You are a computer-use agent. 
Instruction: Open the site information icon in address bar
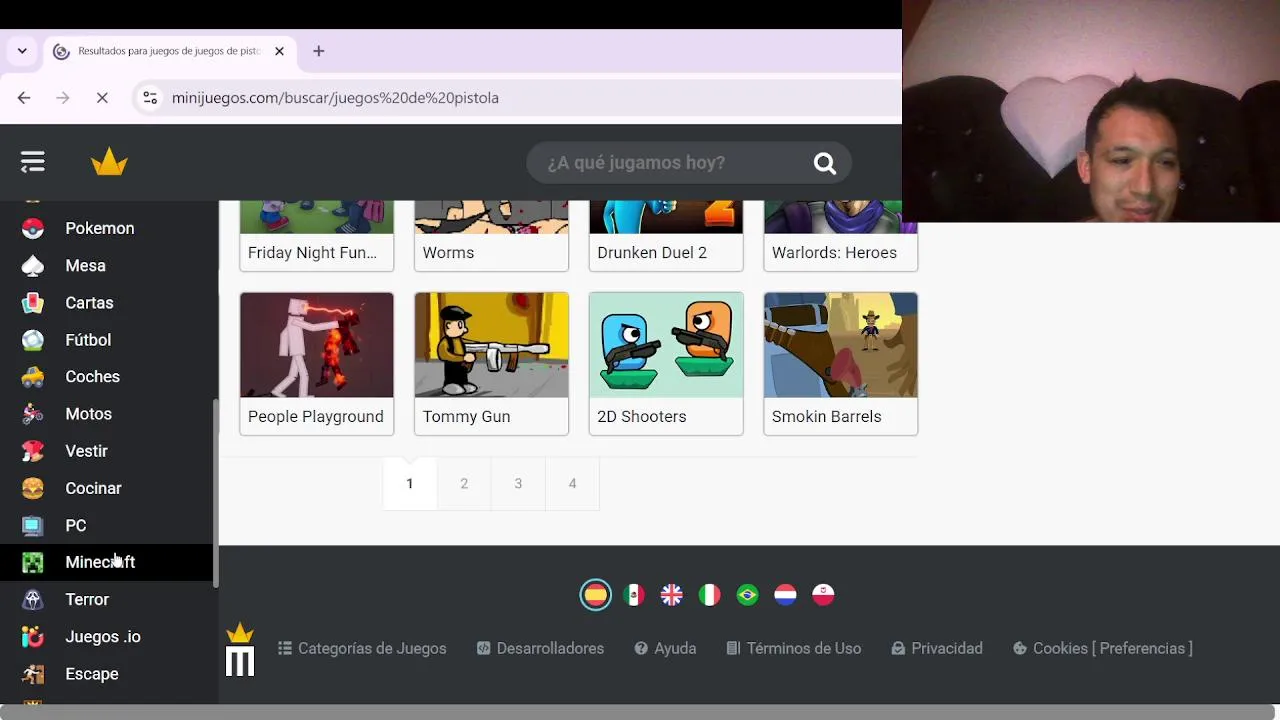(150, 98)
